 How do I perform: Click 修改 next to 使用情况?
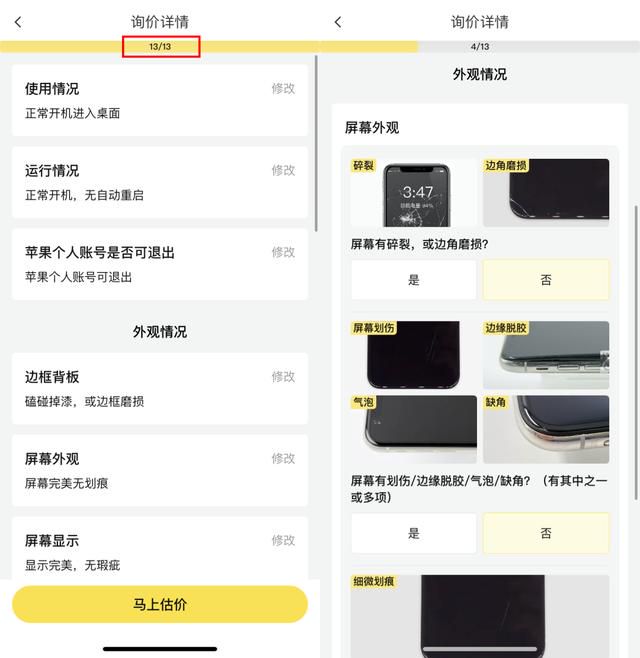click(283, 89)
